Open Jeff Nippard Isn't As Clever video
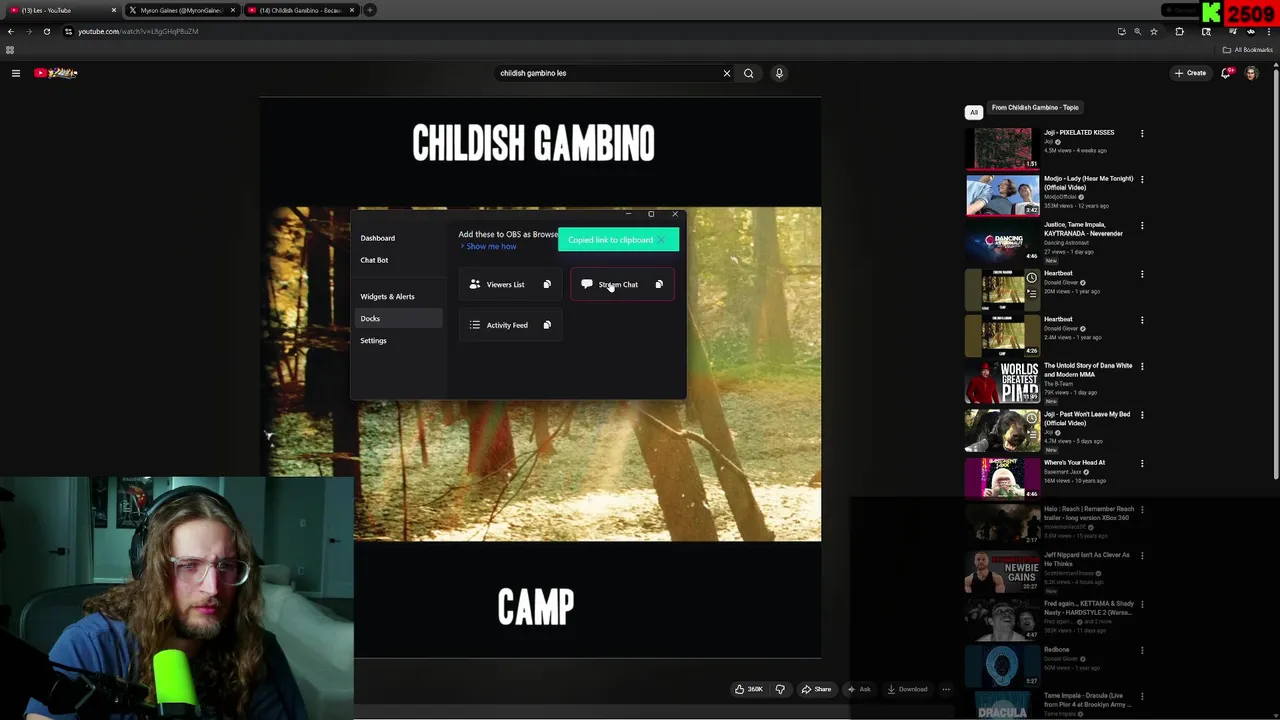This screenshot has width=1280, height=720. click(1002, 573)
